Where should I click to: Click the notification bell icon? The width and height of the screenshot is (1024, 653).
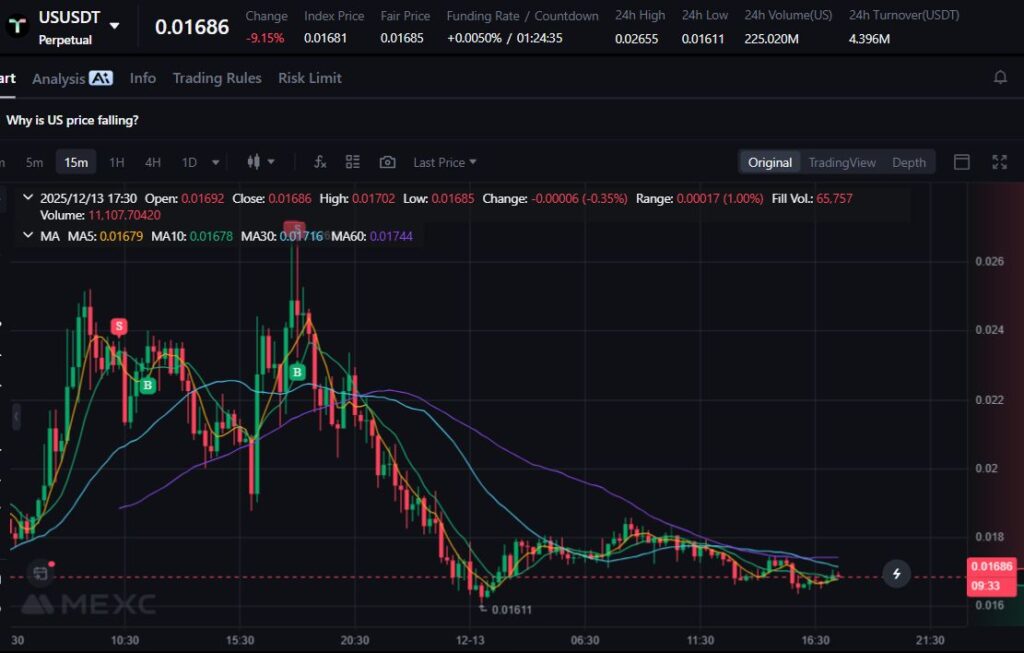[999, 78]
